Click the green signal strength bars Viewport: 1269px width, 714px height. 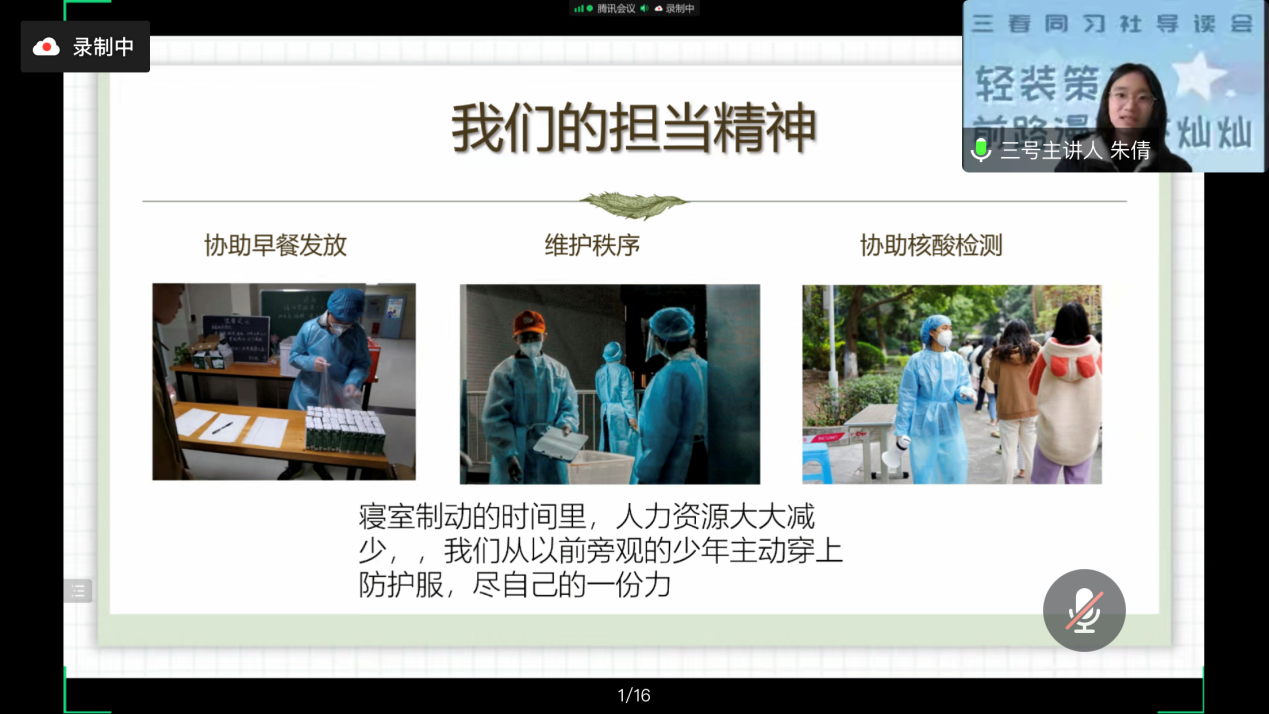[580, 8]
